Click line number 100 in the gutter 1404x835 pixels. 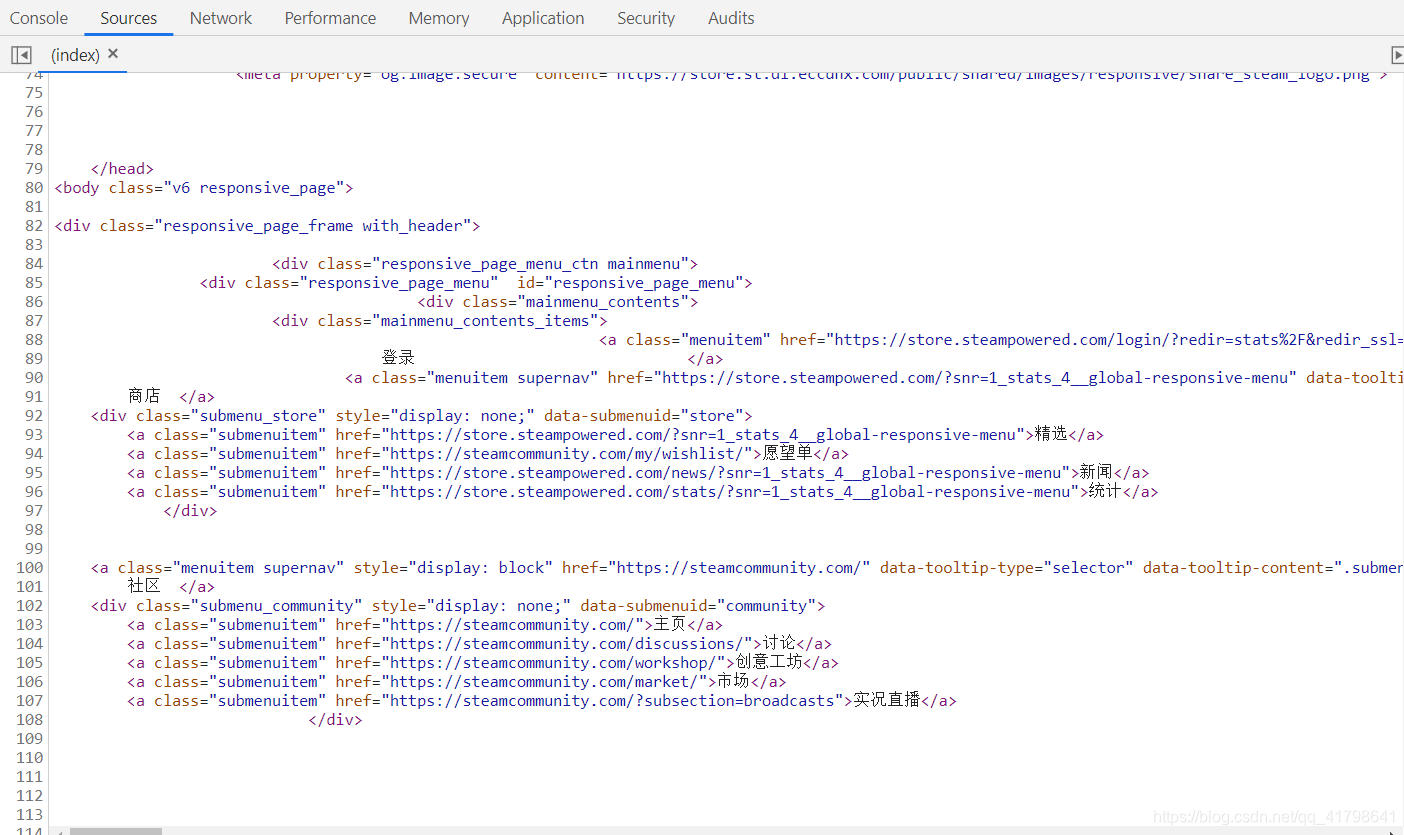(30, 568)
